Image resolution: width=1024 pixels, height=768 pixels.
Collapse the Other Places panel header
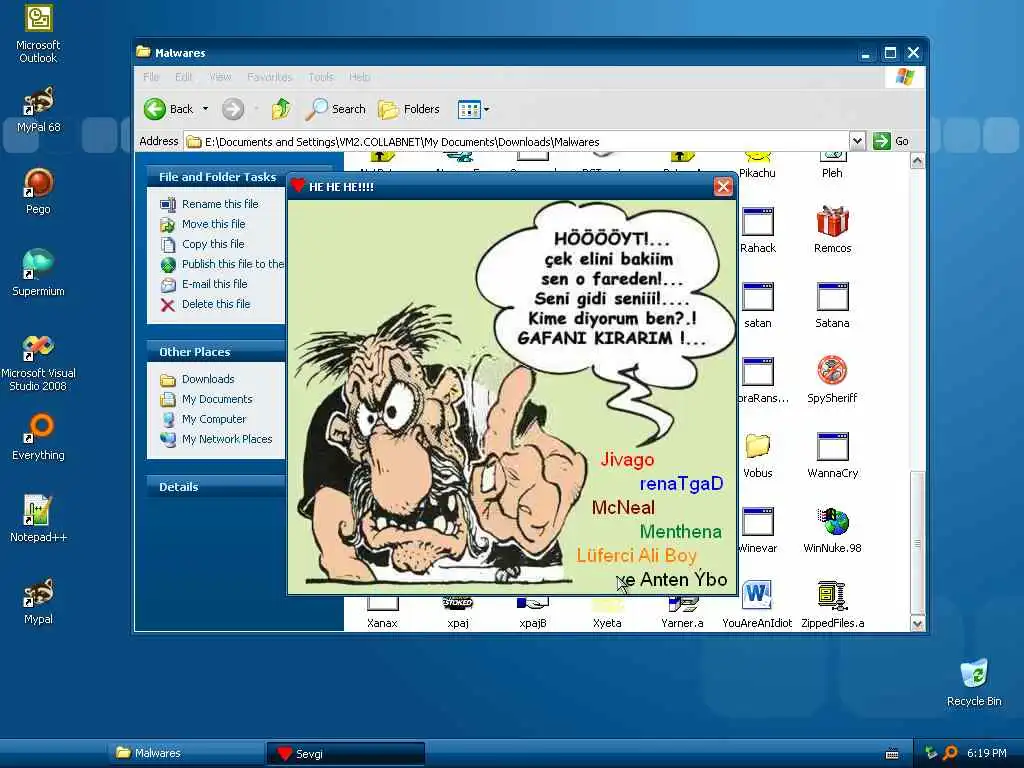[216, 351]
